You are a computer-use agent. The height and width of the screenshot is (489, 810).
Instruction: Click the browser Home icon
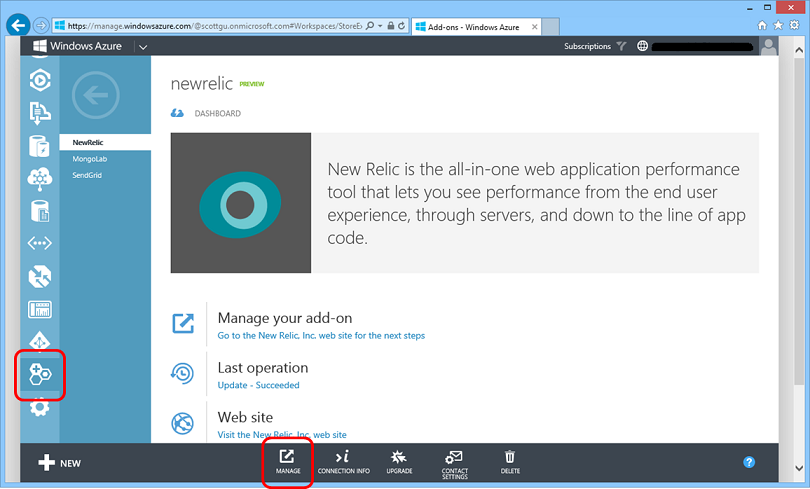point(762,25)
